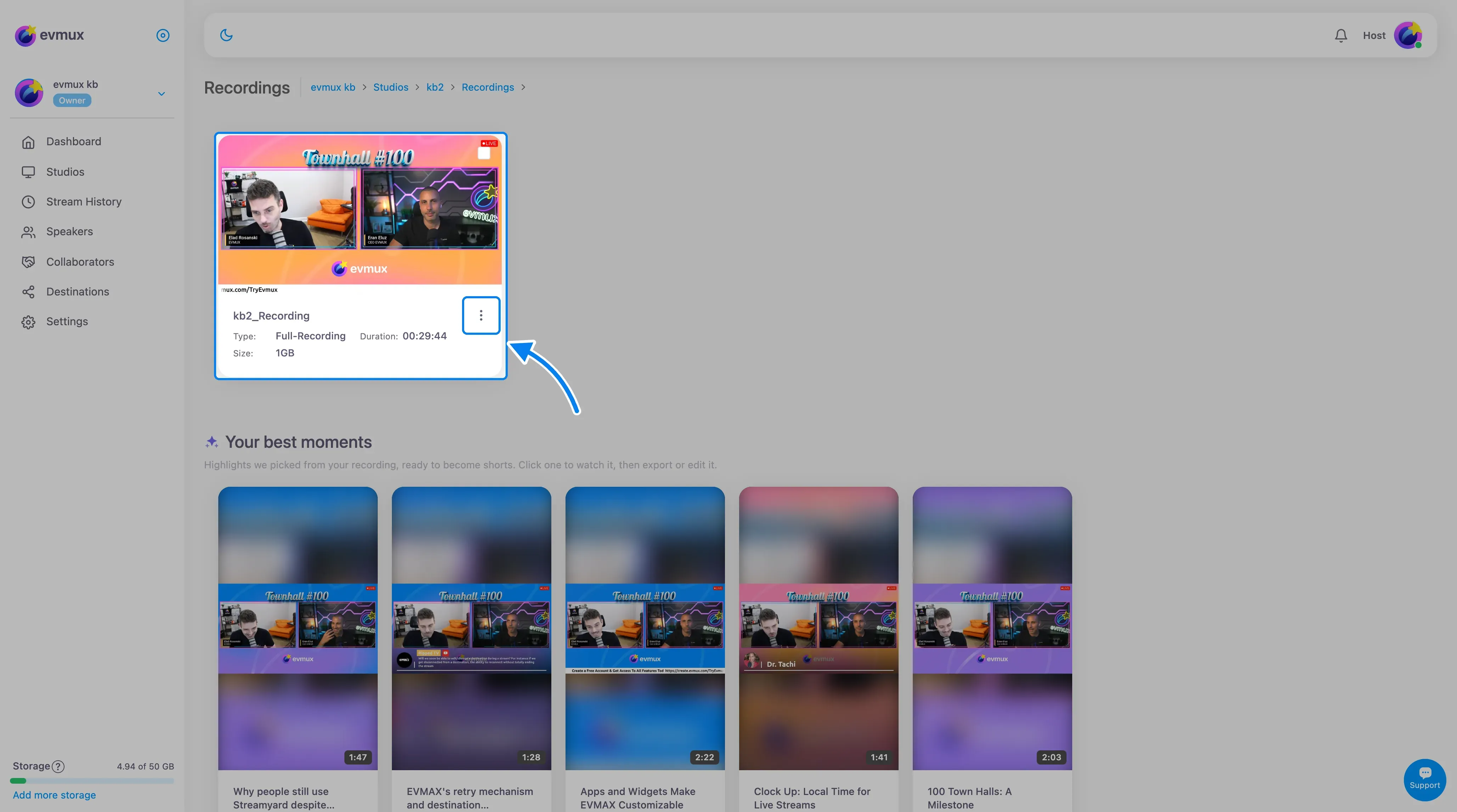
Task: Navigate to kb2 breadcrumb
Action: tap(434, 87)
